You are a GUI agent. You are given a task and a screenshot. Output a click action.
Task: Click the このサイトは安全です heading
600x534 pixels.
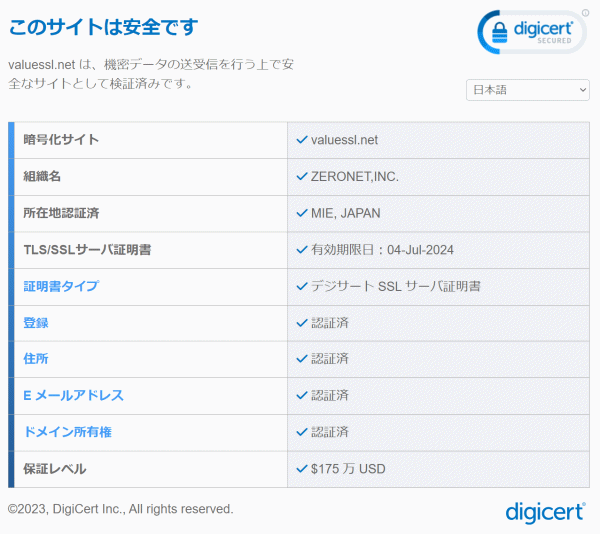point(103,27)
